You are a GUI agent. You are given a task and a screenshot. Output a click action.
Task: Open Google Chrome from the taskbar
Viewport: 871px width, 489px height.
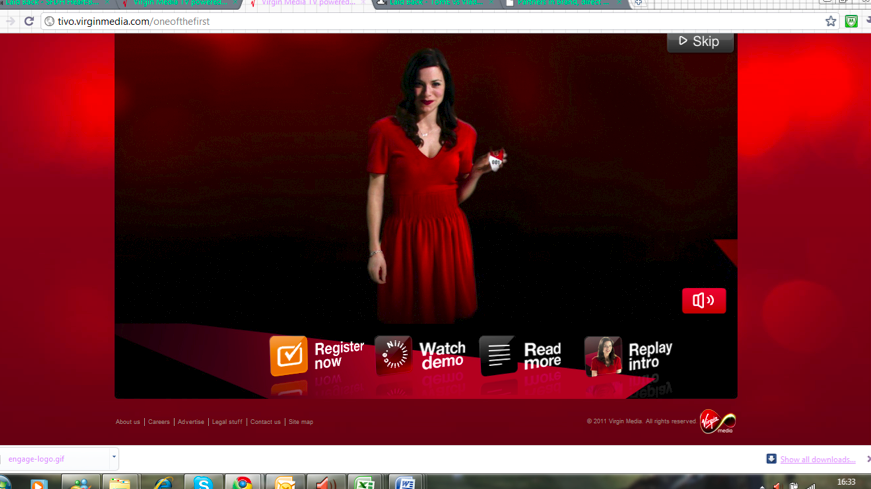tap(243, 482)
